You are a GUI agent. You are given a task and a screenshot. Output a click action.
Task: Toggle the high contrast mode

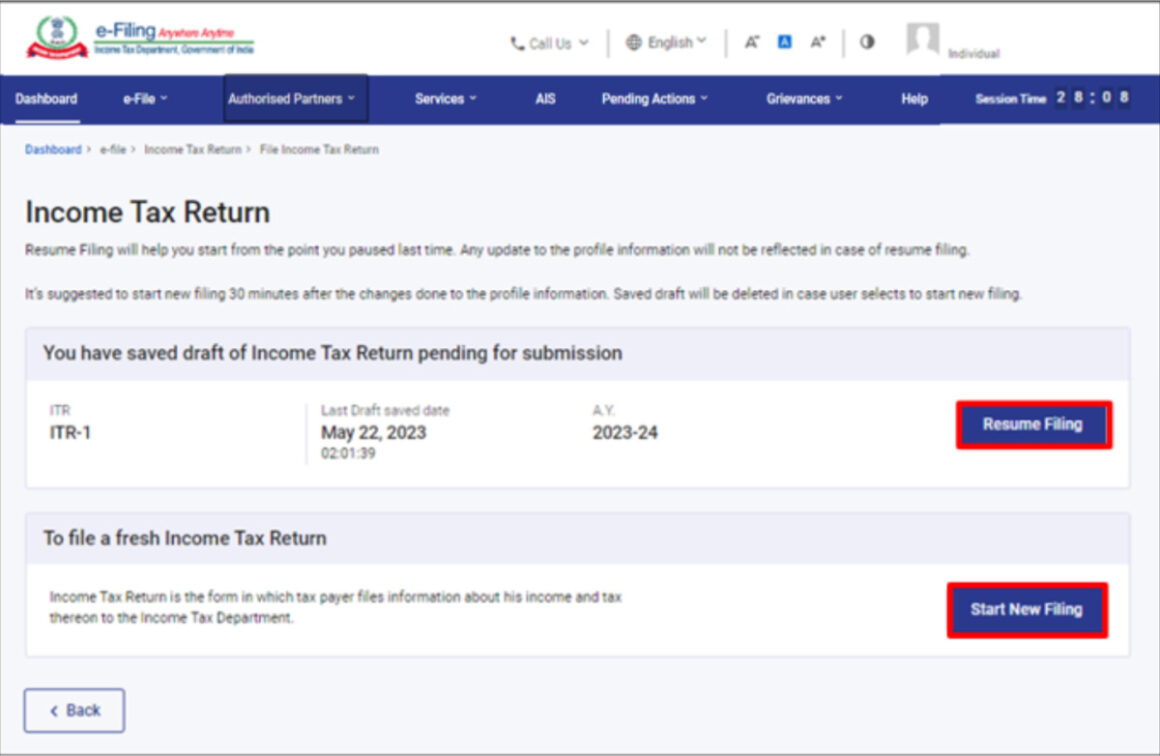click(866, 41)
